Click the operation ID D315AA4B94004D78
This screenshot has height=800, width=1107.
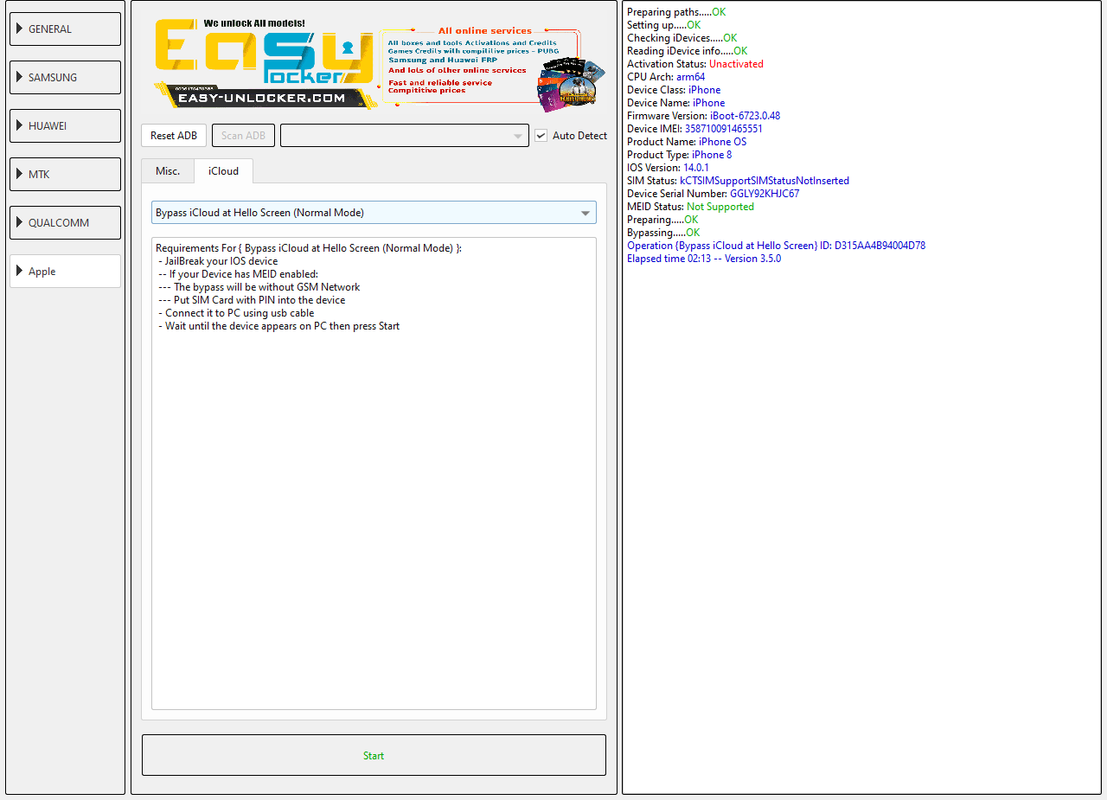coord(880,246)
